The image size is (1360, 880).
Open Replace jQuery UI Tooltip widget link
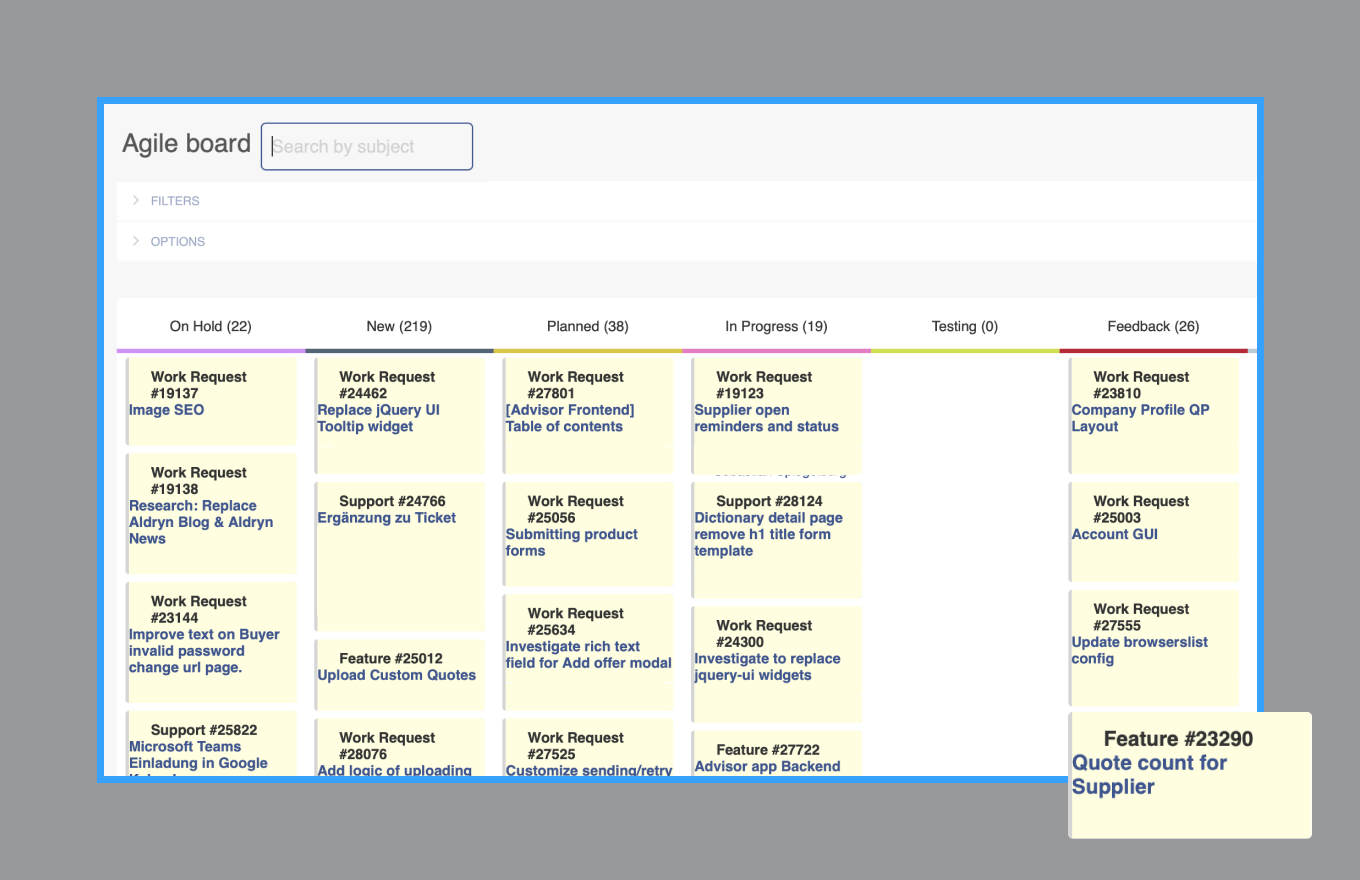point(378,418)
